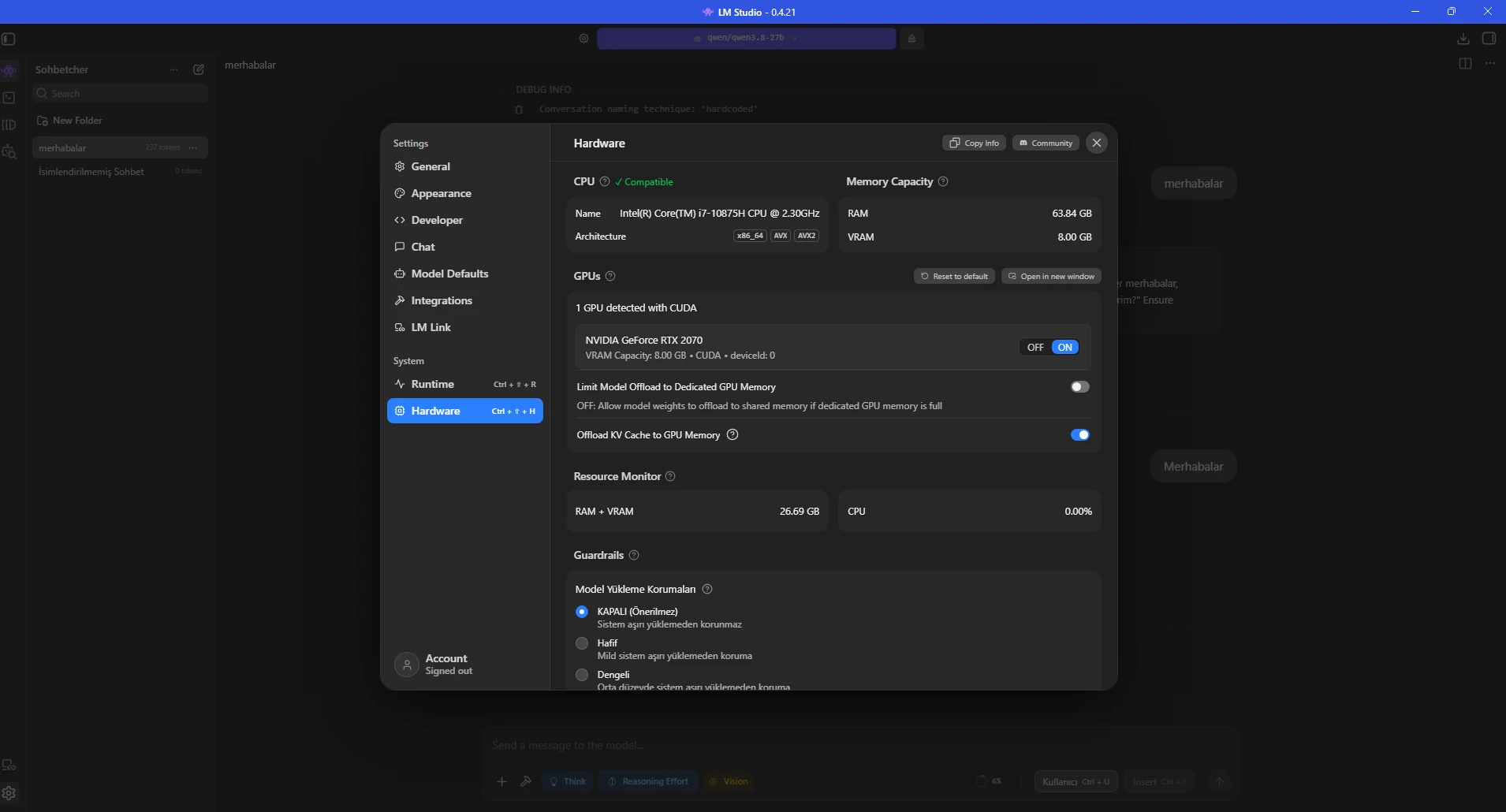Open the Developer terminal icon in left rail
Image resolution: width=1506 pixels, height=812 pixels.
[x=9, y=98]
